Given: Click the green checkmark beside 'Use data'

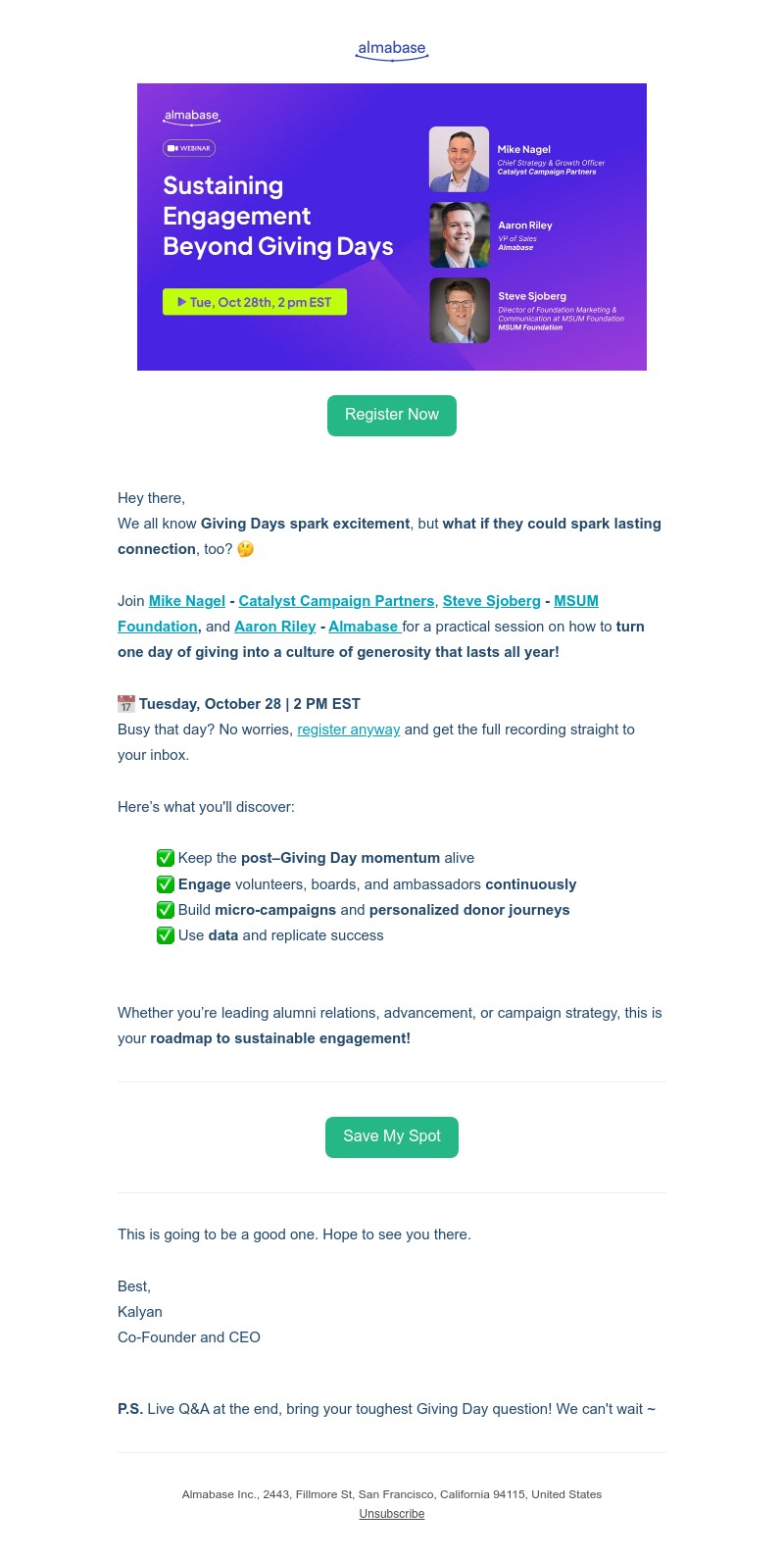Looking at the screenshot, I should 166,935.
